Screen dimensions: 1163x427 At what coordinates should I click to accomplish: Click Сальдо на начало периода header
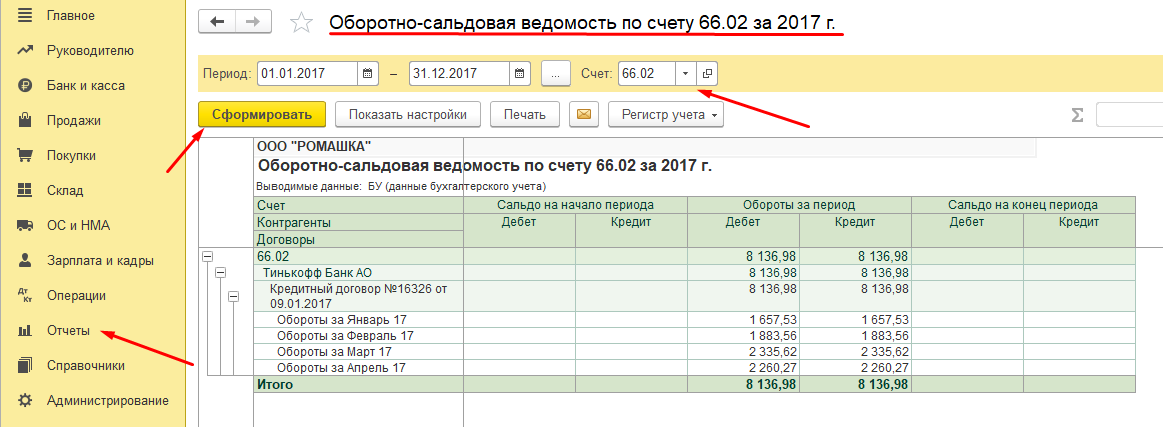point(576,205)
